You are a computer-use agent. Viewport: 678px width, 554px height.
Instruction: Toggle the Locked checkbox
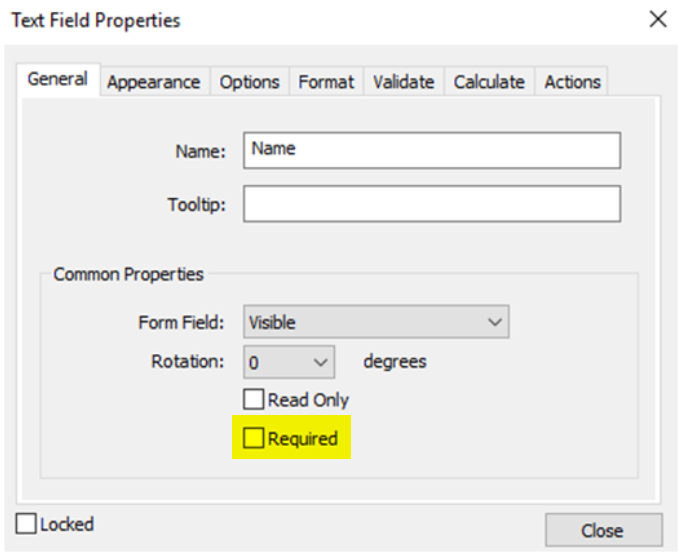[26, 524]
